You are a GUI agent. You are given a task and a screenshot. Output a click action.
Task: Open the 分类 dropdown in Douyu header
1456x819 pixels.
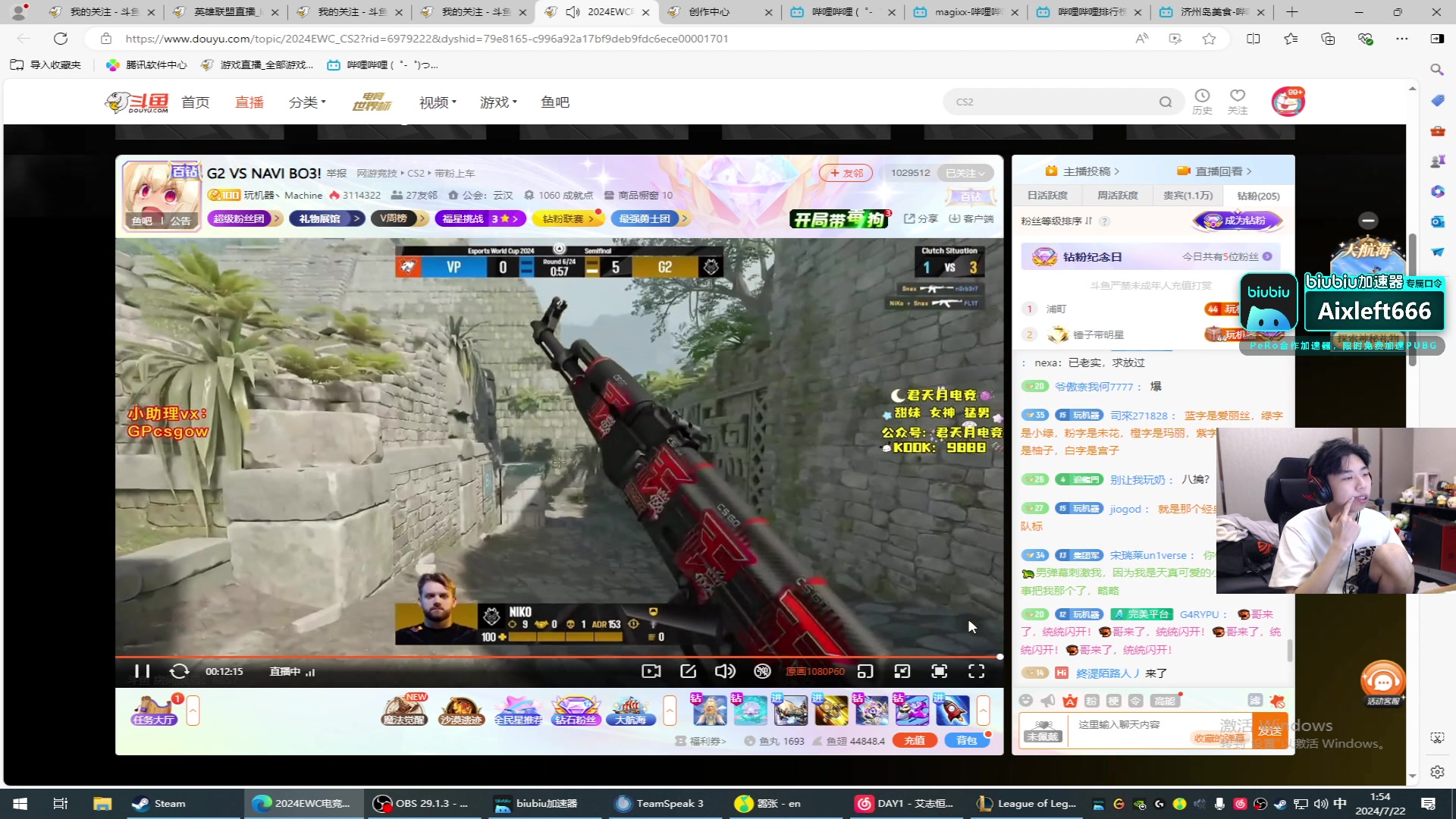(307, 102)
